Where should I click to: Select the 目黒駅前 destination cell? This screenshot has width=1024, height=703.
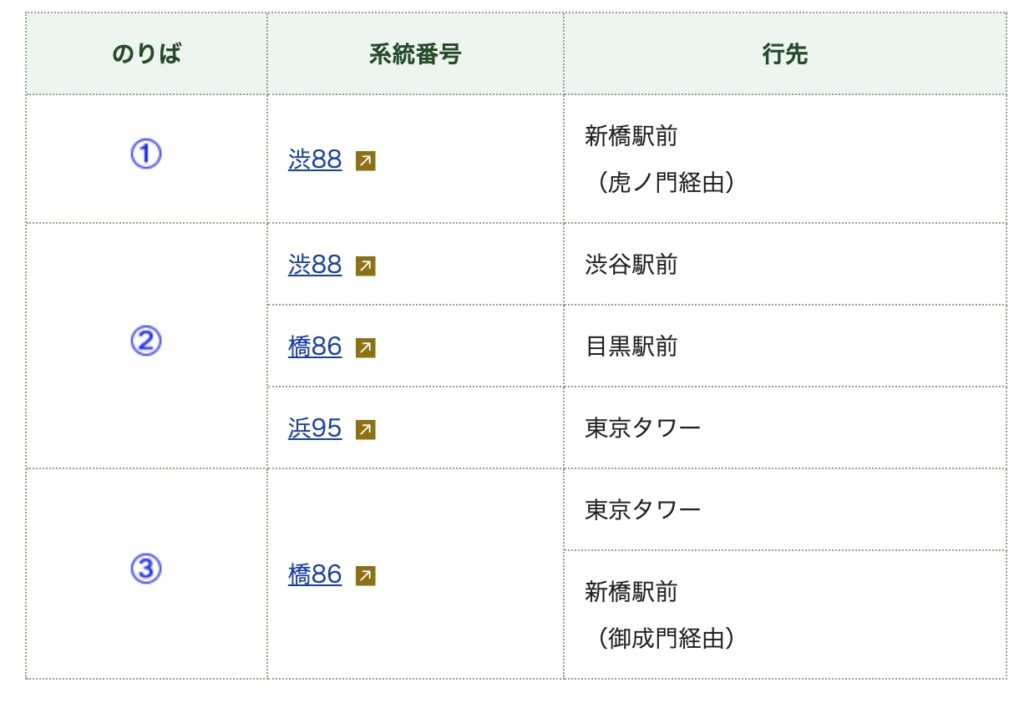pyautogui.click(x=785, y=346)
